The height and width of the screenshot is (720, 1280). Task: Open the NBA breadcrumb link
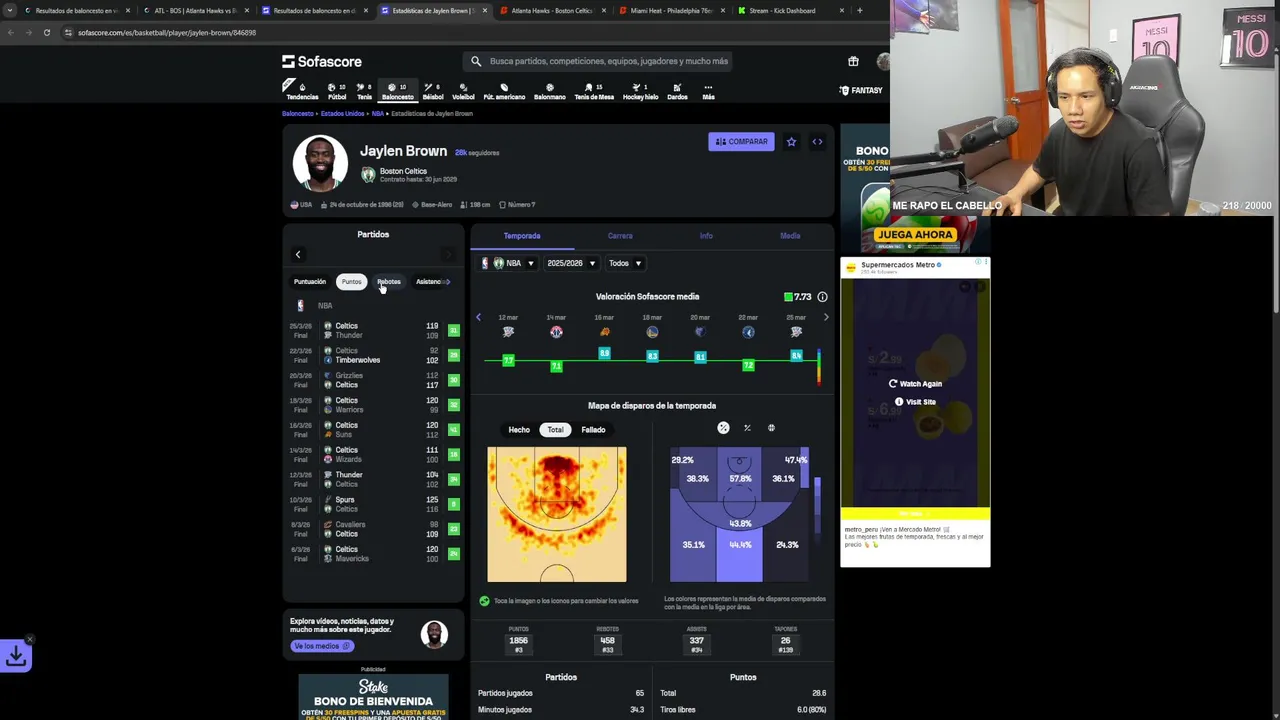click(377, 114)
